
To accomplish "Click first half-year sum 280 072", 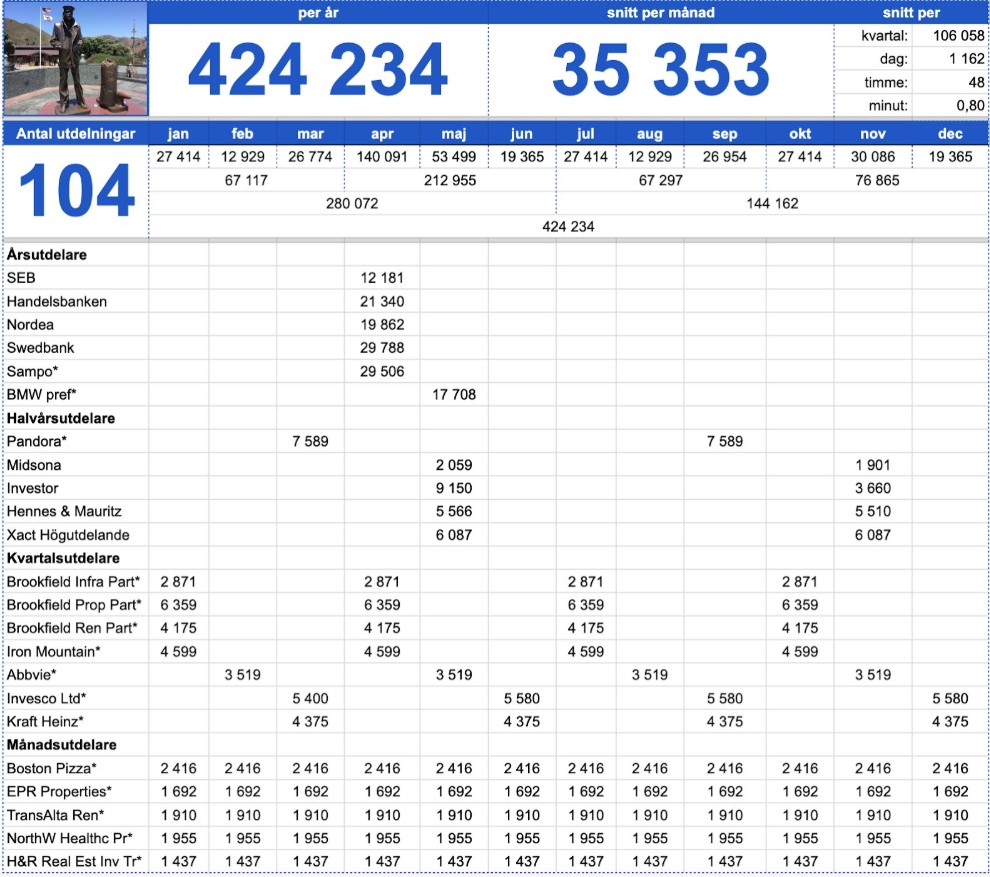I will click(352, 204).
